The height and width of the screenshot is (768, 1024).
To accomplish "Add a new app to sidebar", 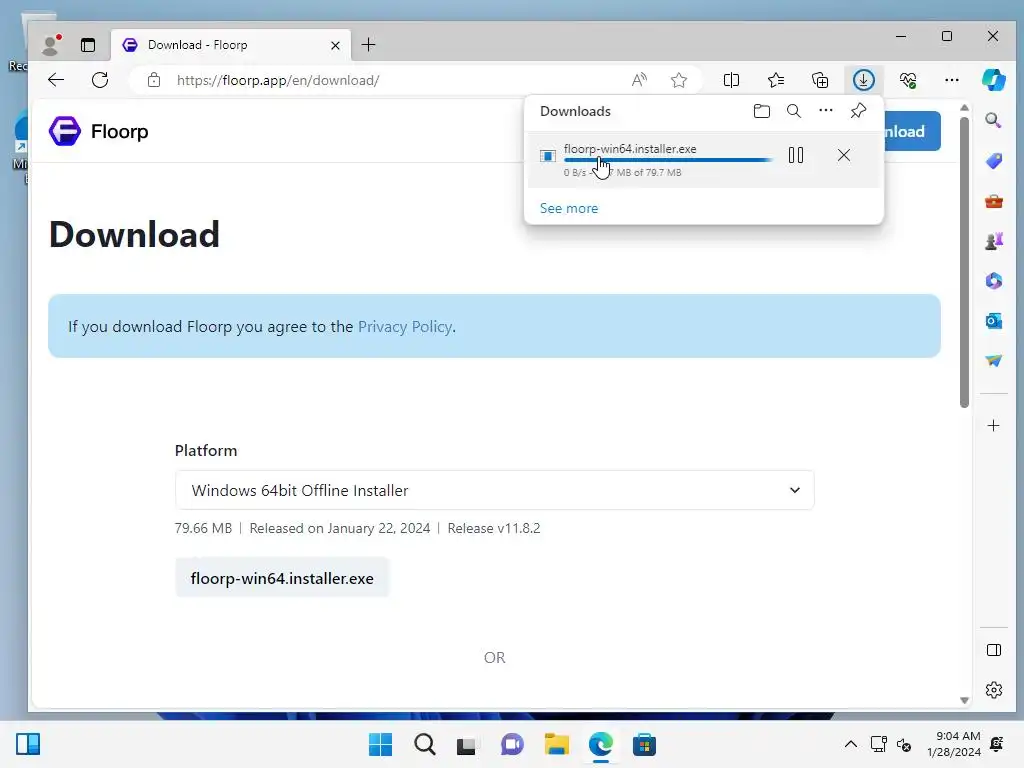I will coord(993,426).
